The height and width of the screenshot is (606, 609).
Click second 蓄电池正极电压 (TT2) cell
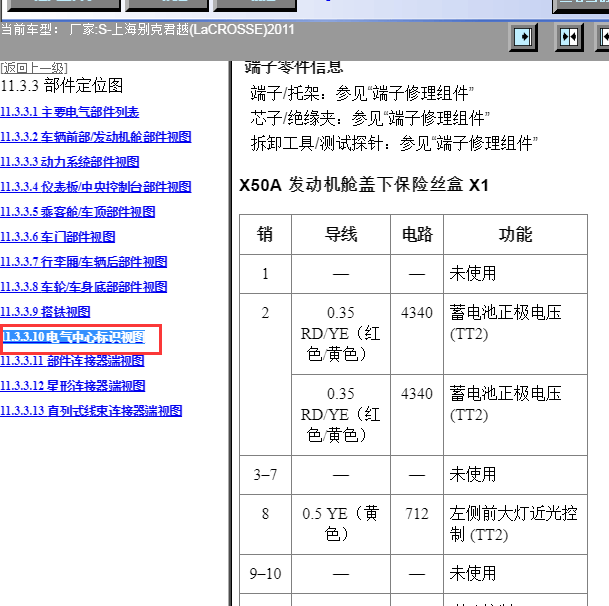coord(515,415)
